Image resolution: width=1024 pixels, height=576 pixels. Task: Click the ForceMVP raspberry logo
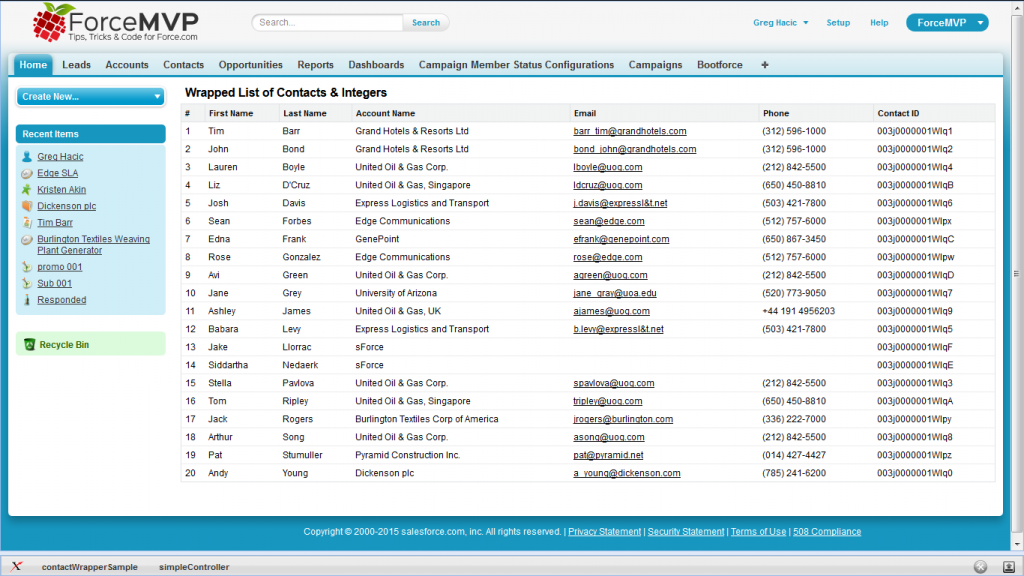pos(52,22)
